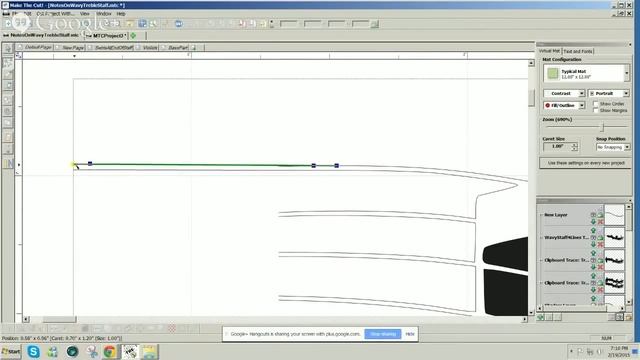
Task: Select the WavyStaff4Lines layer thumbnail
Action: pos(614,238)
